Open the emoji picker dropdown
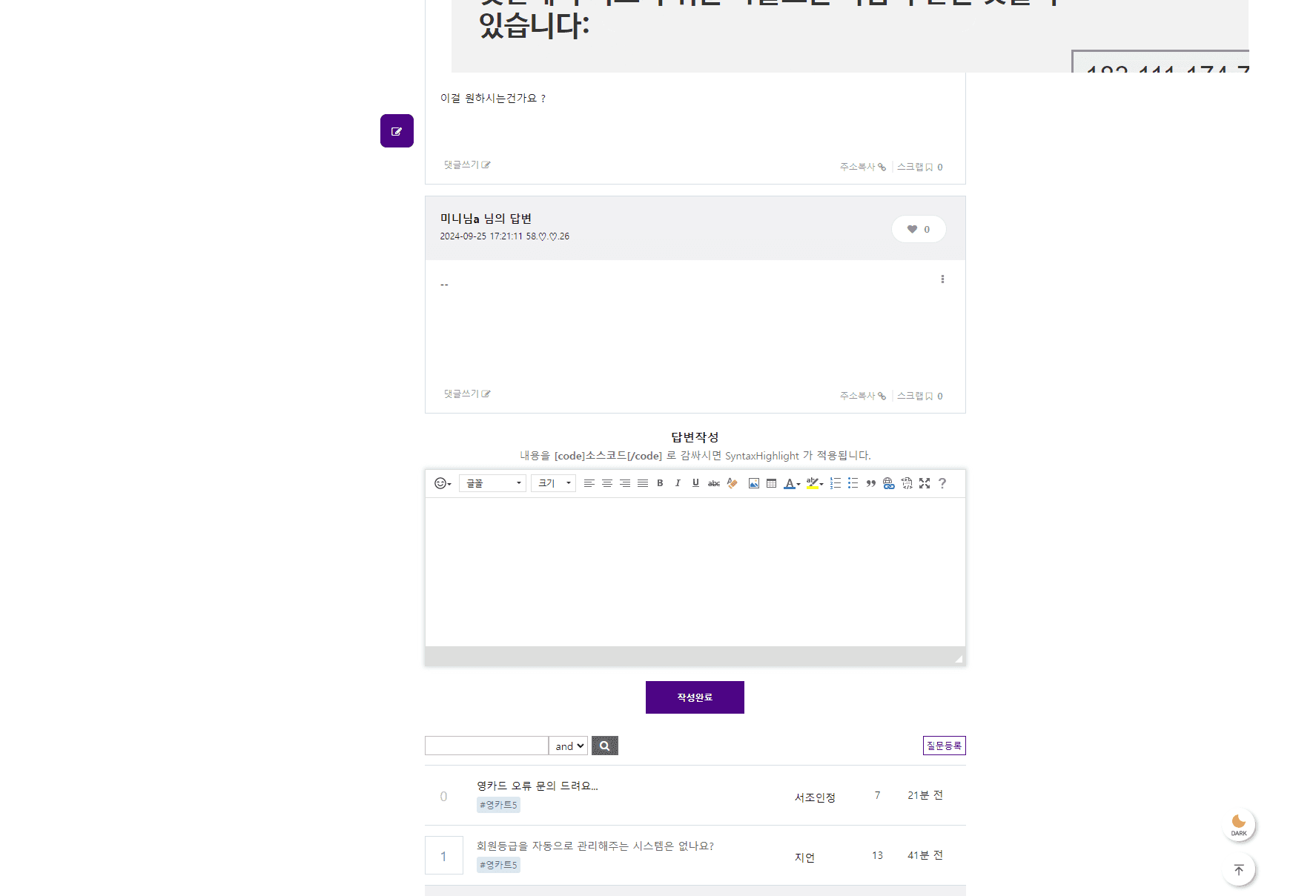Image resolution: width=1316 pixels, height=896 pixels. (x=442, y=483)
